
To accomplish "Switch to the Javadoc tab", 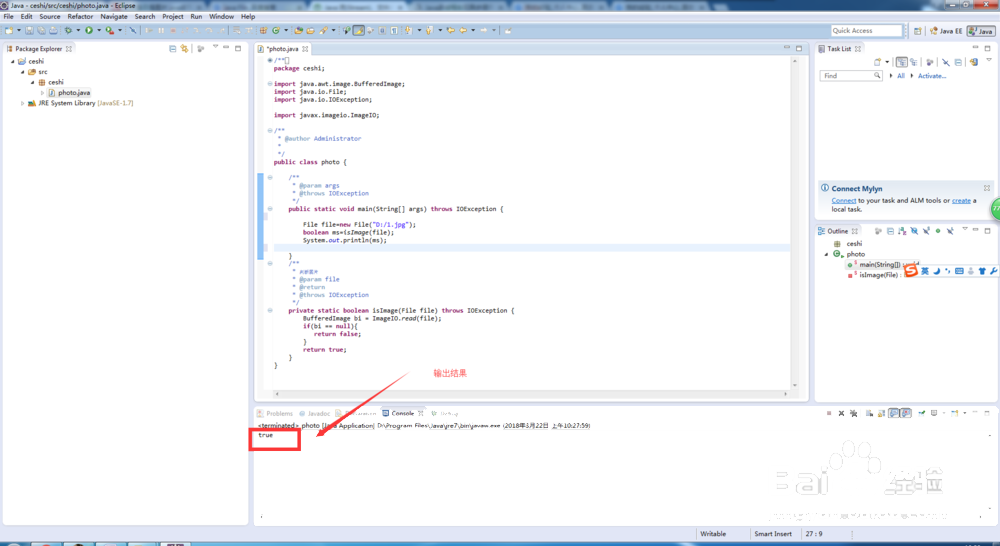I will pos(314,413).
